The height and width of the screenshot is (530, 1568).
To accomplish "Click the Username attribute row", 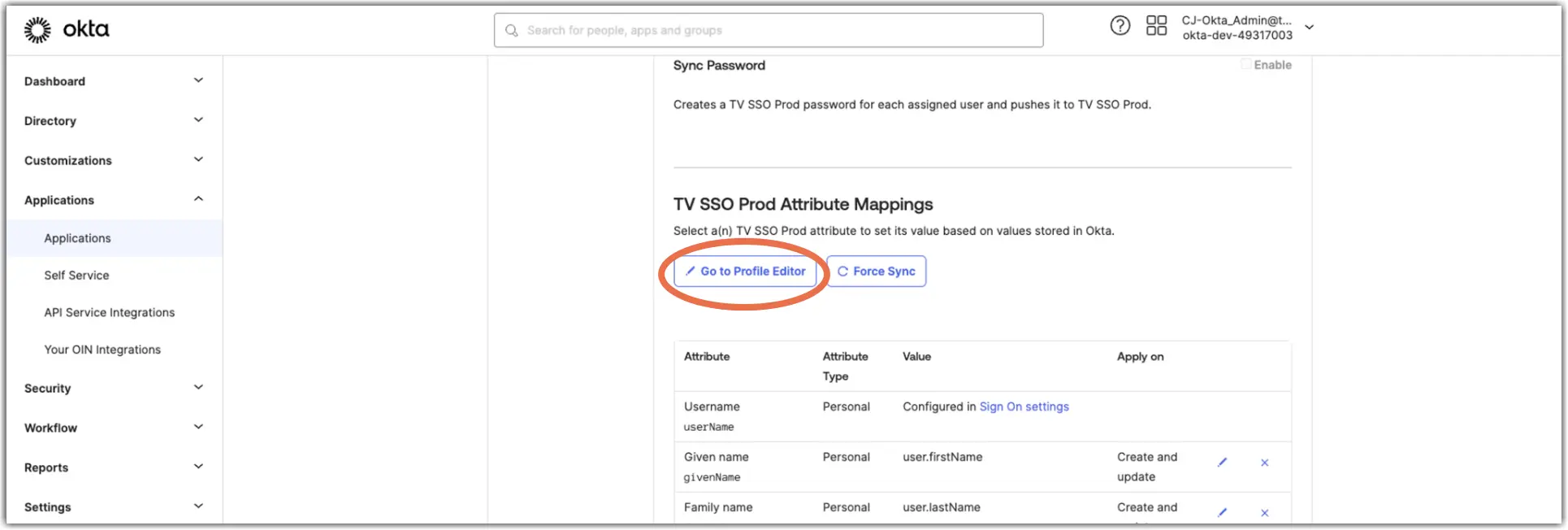I will 982,416.
